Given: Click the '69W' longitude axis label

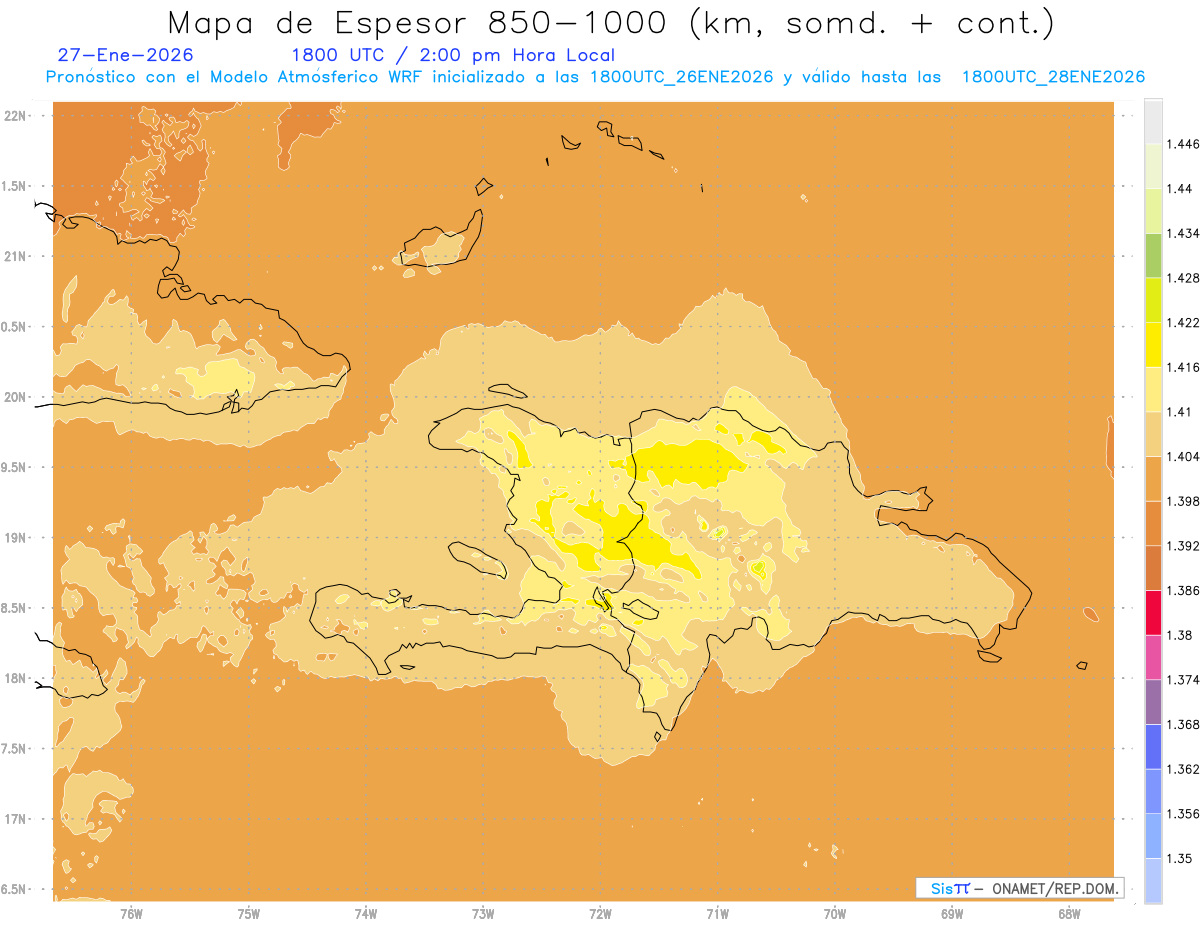Looking at the screenshot, I should pos(952,914).
